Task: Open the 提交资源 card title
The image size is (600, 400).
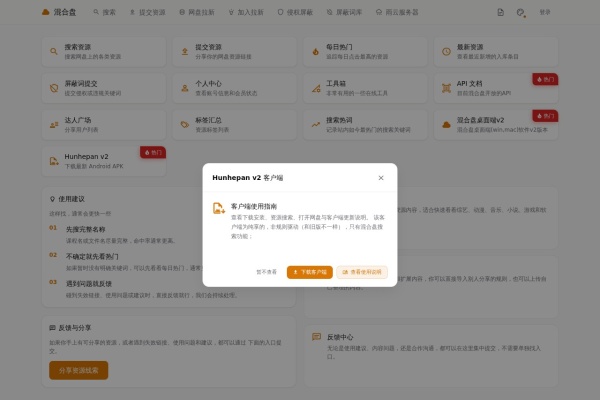Action: 209,47
